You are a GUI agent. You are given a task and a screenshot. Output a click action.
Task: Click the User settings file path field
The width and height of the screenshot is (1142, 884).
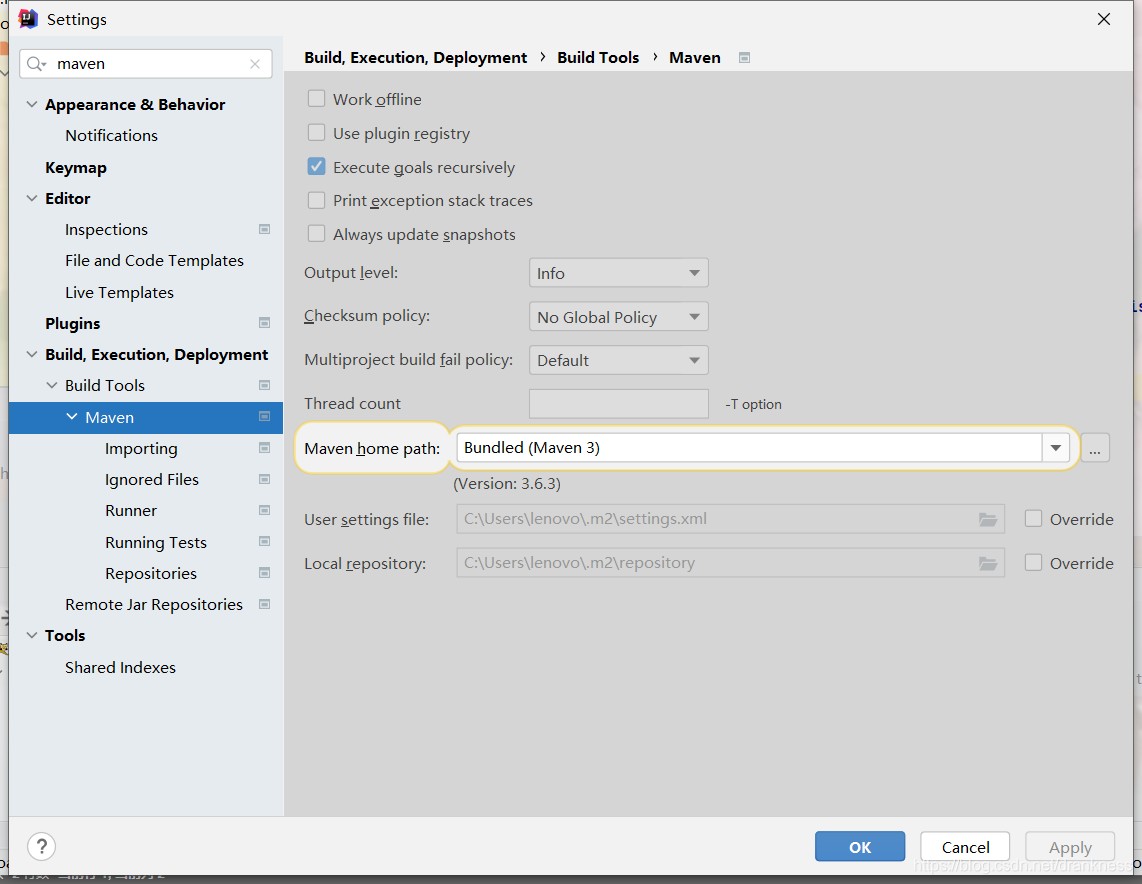(731, 519)
